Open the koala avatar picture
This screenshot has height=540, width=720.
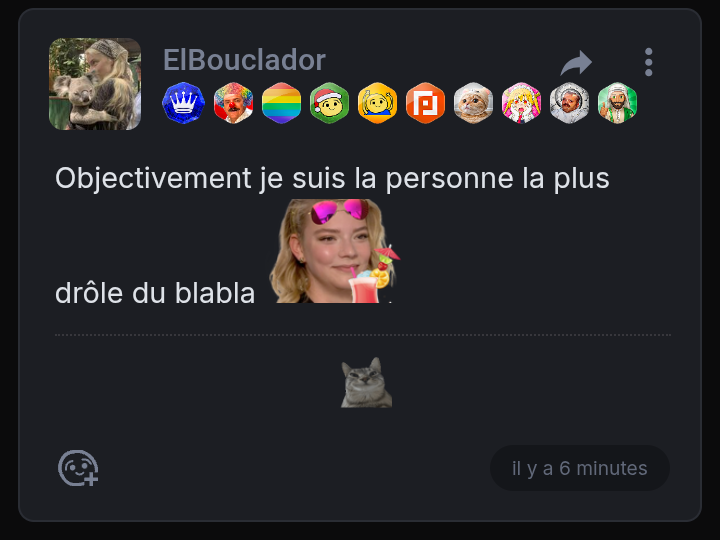tap(95, 84)
